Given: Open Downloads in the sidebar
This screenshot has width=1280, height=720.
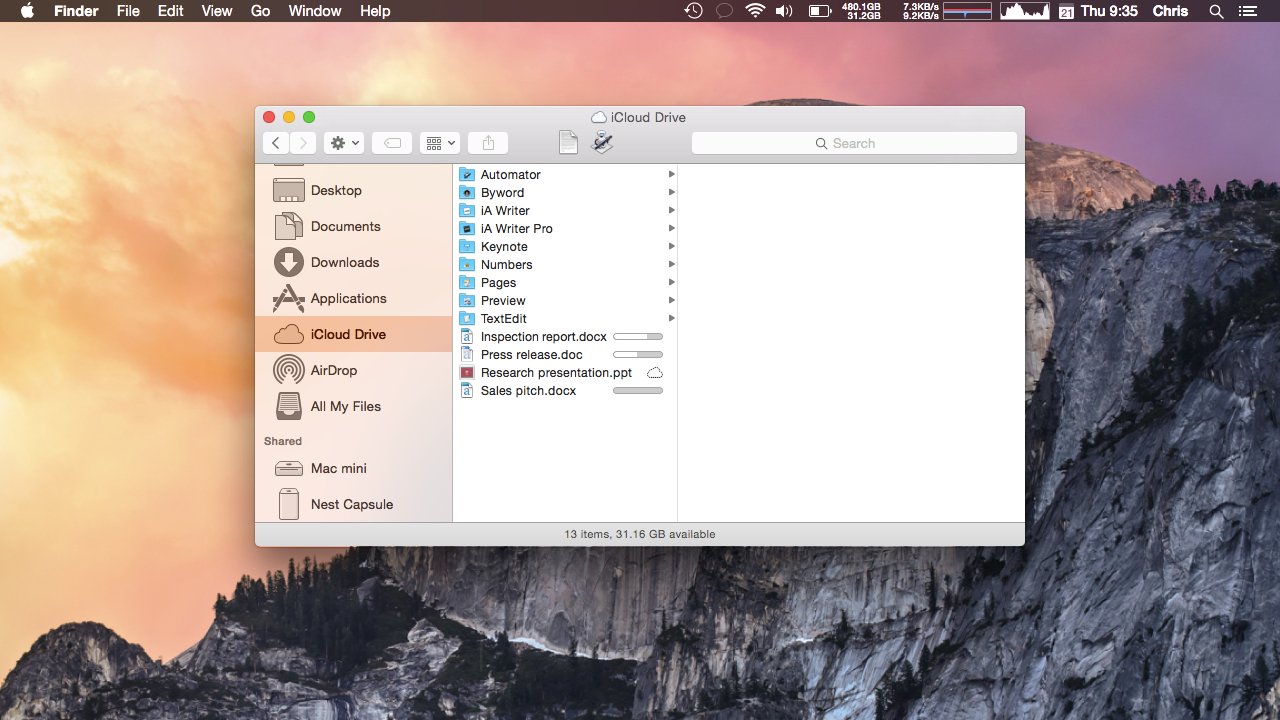Looking at the screenshot, I should [354, 262].
